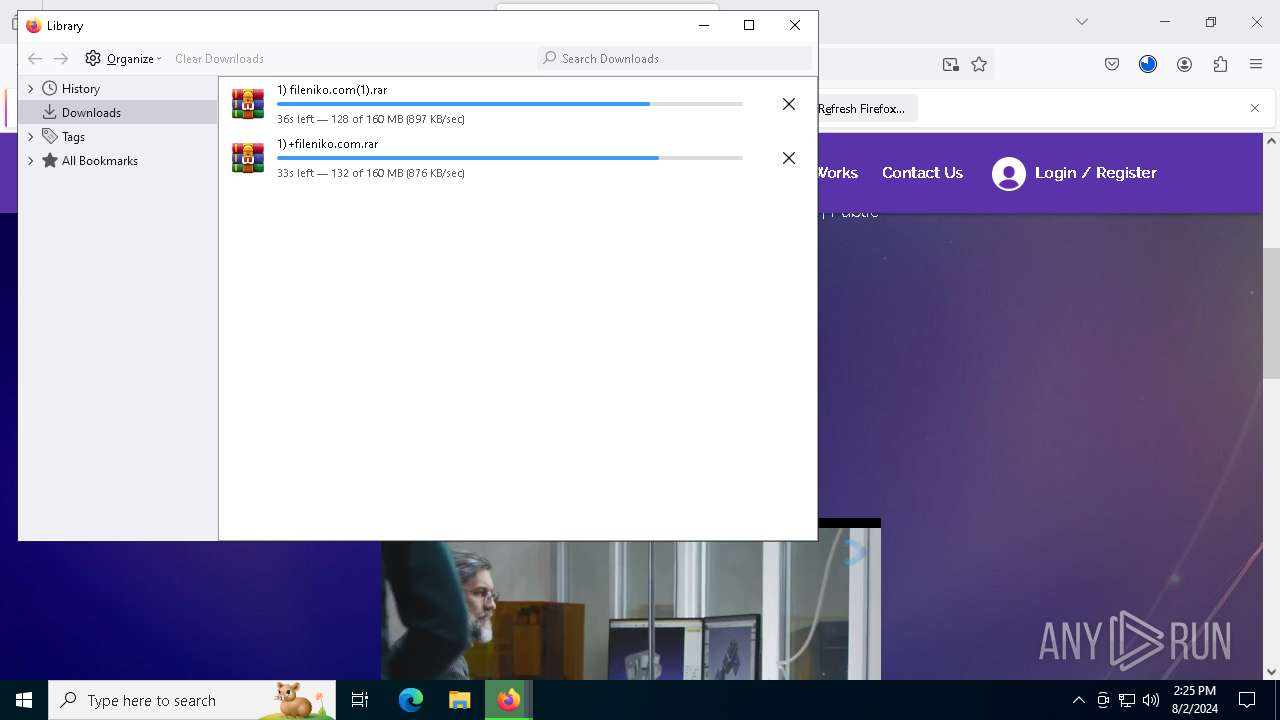This screenshot has height=720, width=1280.
Task: Open the network tray icon
Action: pyautogui.click(x=1127, y=700)
